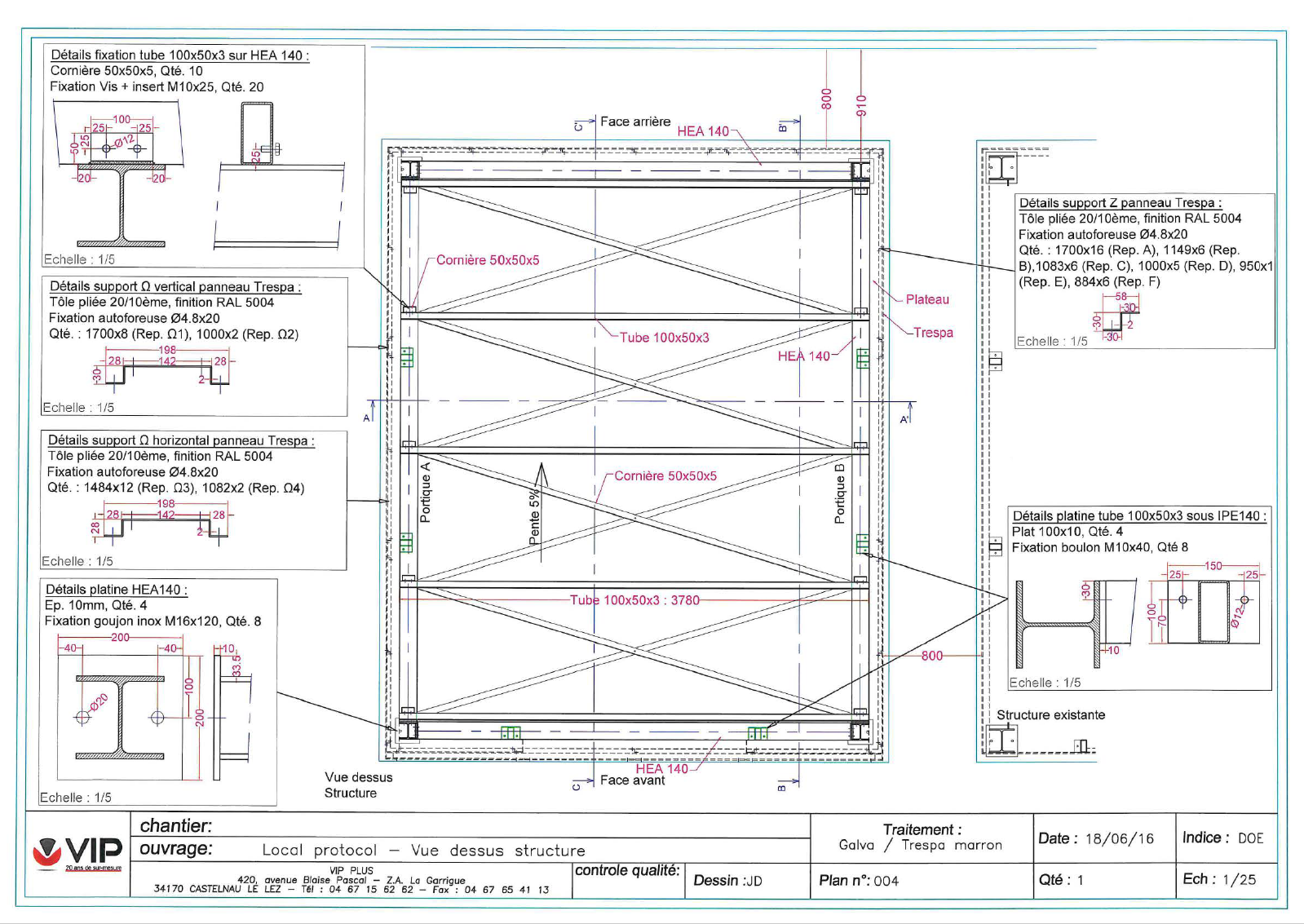The height and width of the screenshot is (924, 1304).
Task: Click the 'chantier:' title block field
Action: 175,825
